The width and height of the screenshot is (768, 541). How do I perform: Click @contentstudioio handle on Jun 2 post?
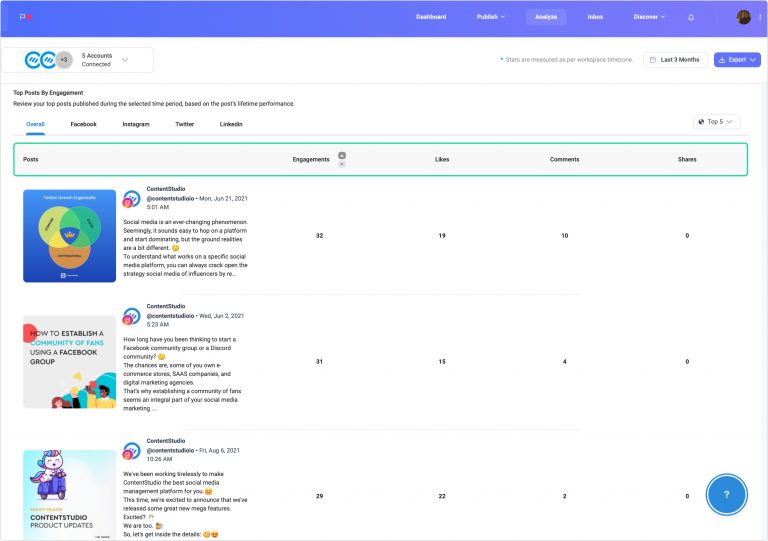click(x=170, y=316)
